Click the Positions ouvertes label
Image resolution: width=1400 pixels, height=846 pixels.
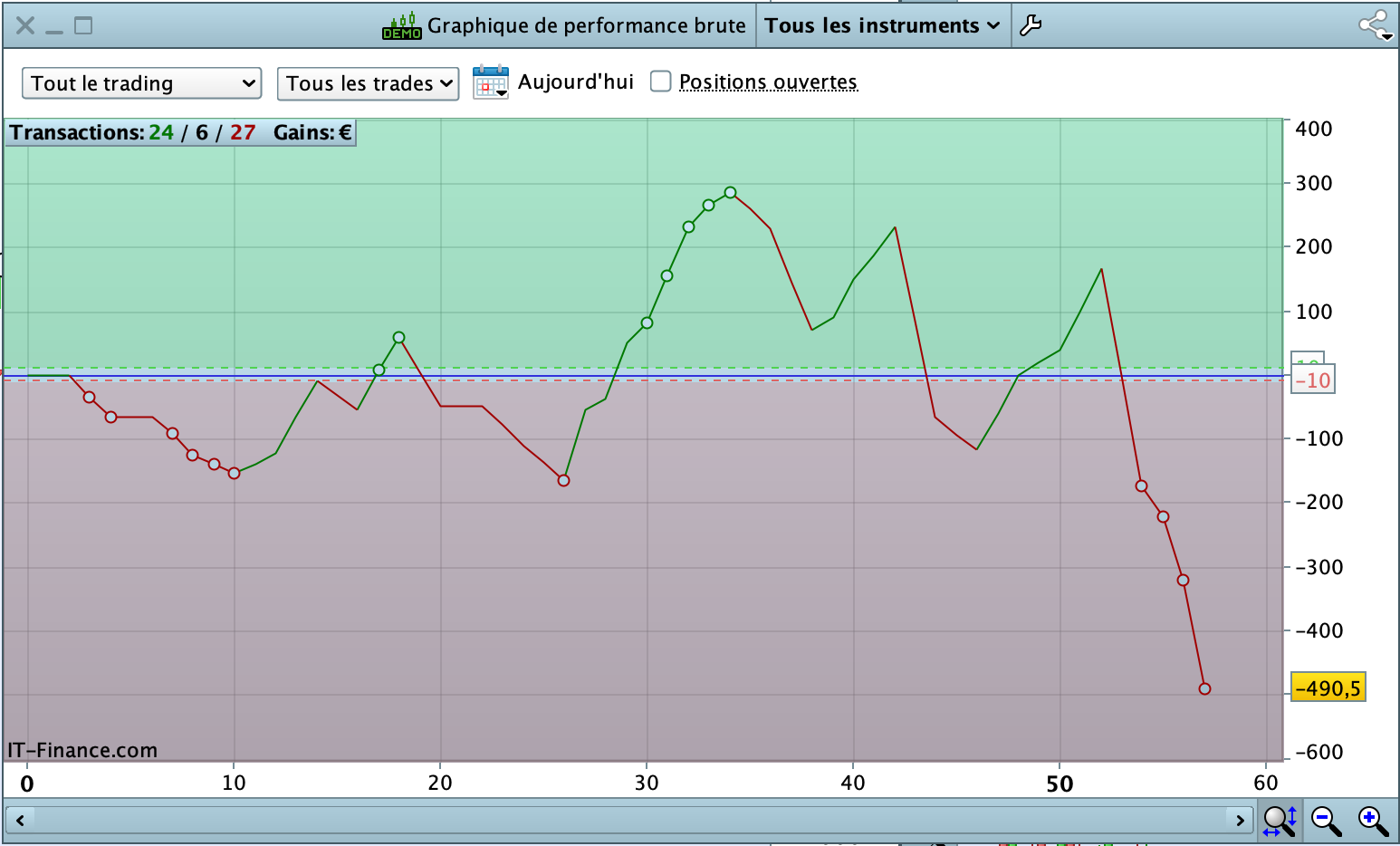[768, 82]
